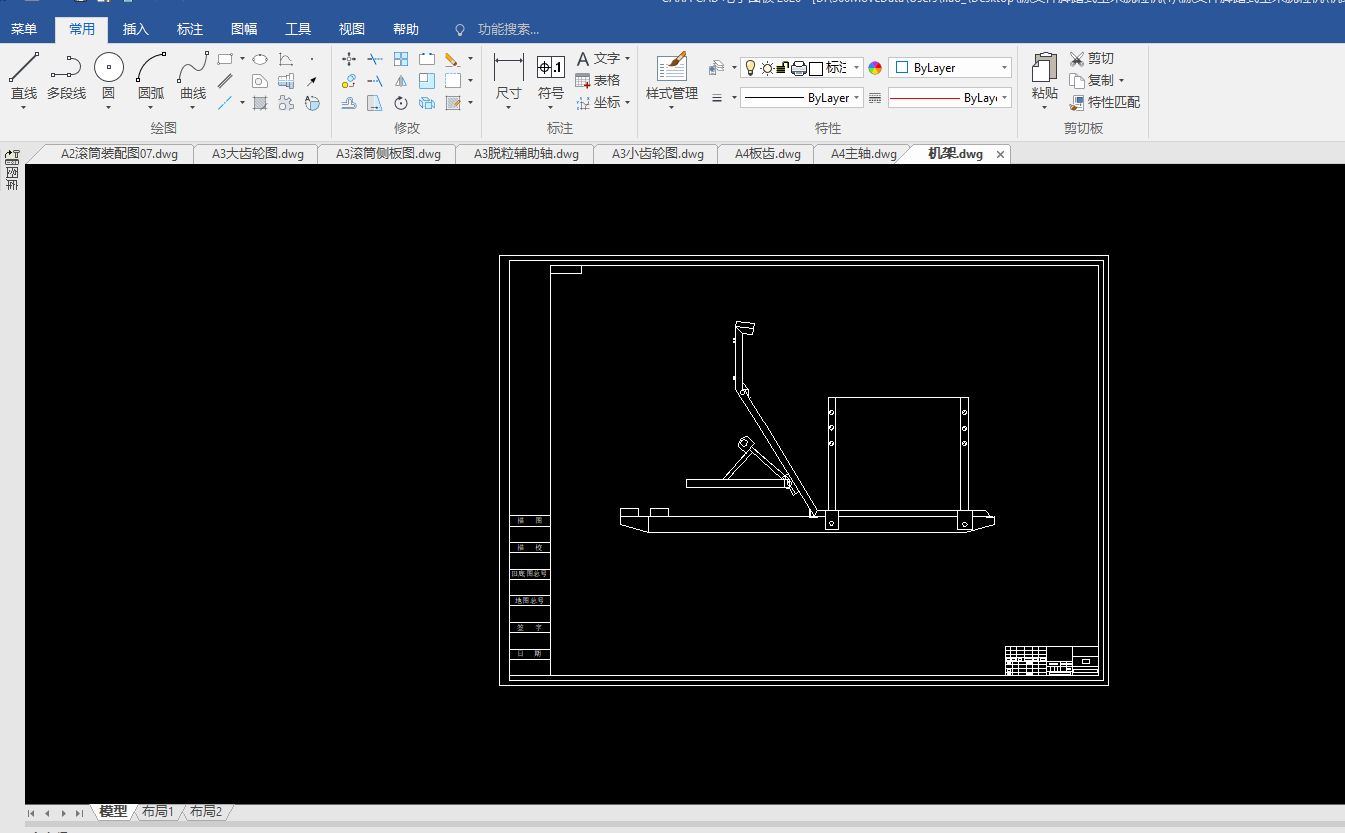The image size is (1345, 833).
Task: Pick the 圆 (Circle) tool
Action: click(108, 68)
